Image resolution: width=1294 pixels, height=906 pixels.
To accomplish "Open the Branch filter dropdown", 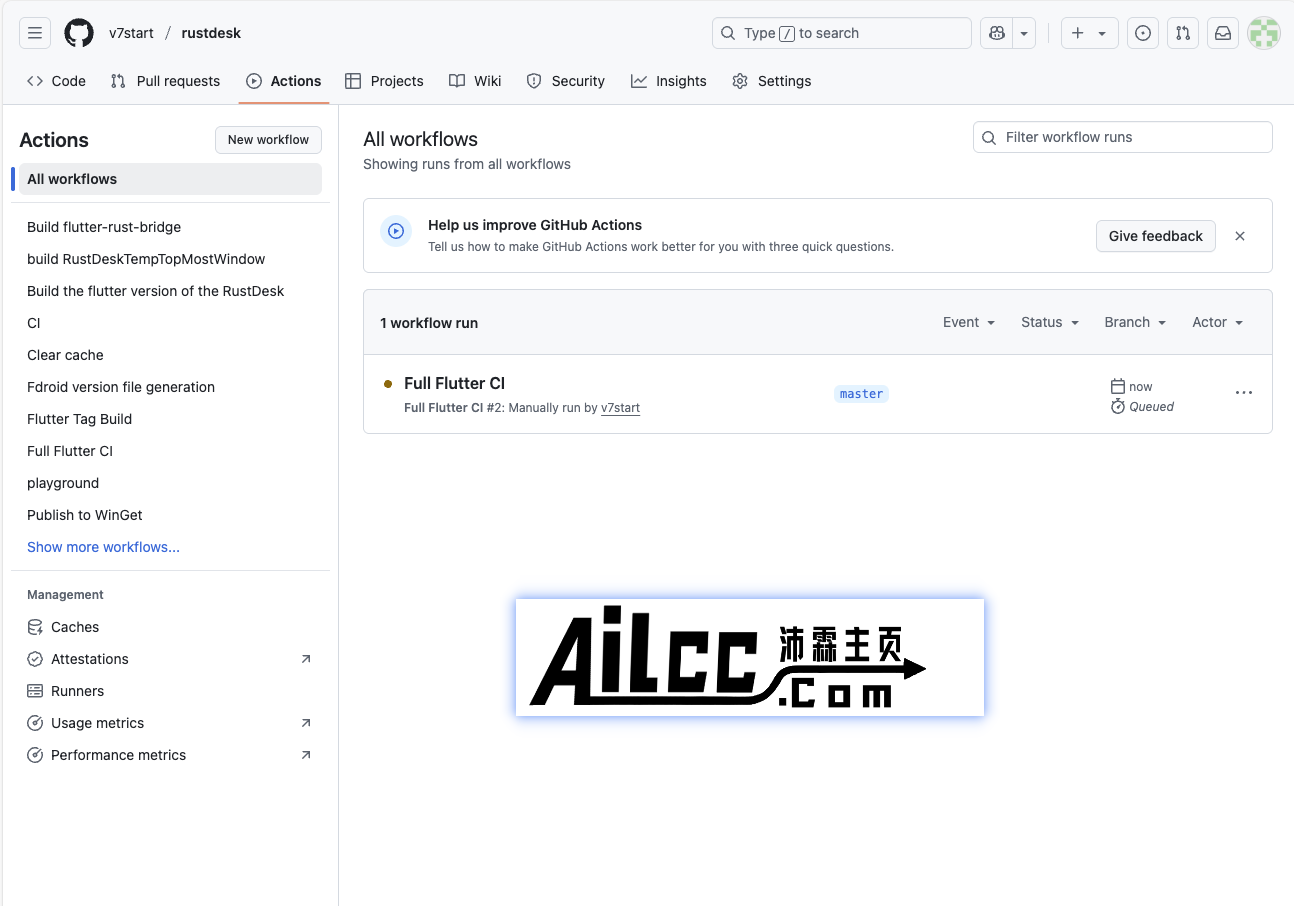I will [1135, 322].
